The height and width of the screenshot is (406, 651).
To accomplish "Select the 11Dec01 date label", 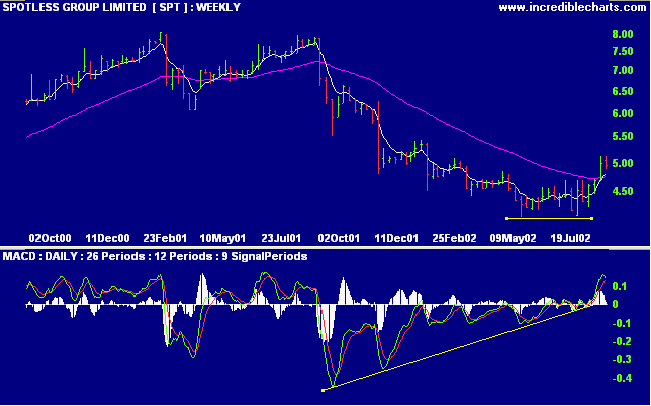I will point(396,238).
